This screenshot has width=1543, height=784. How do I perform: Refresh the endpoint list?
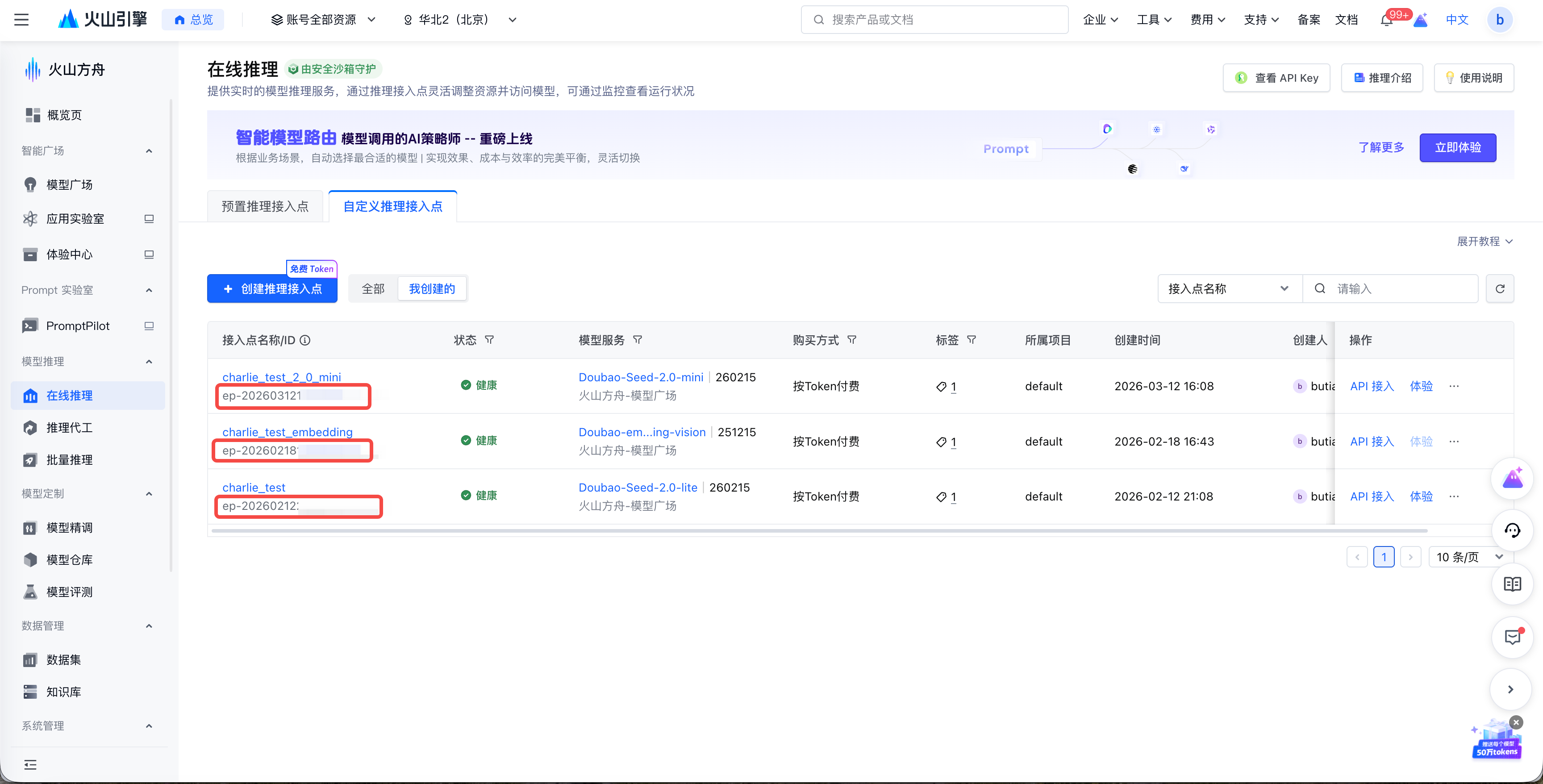[1500, 289]
